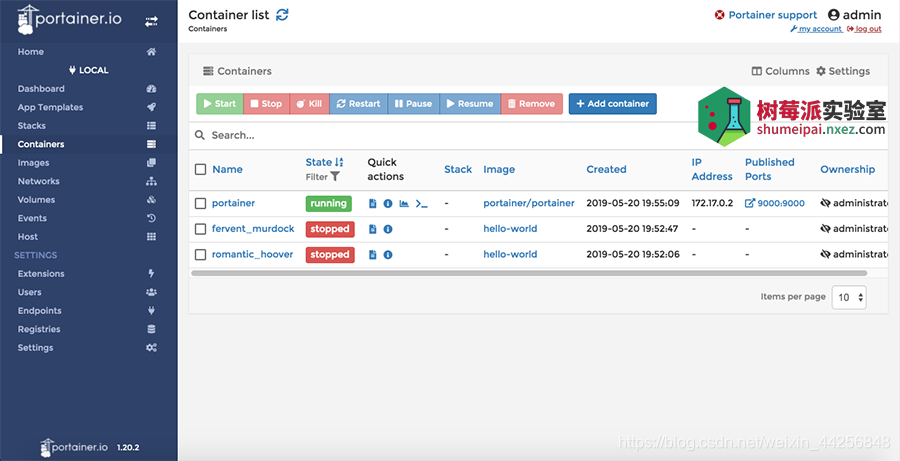Click the log out link
900x461 pixels.
tap(864, 29)
